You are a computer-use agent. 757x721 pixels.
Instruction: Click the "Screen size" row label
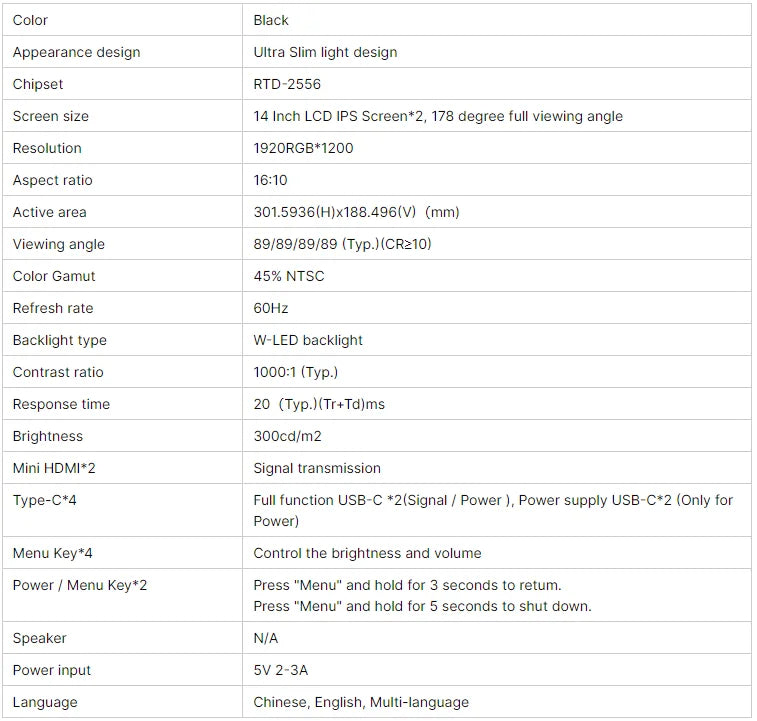point(50,116)
